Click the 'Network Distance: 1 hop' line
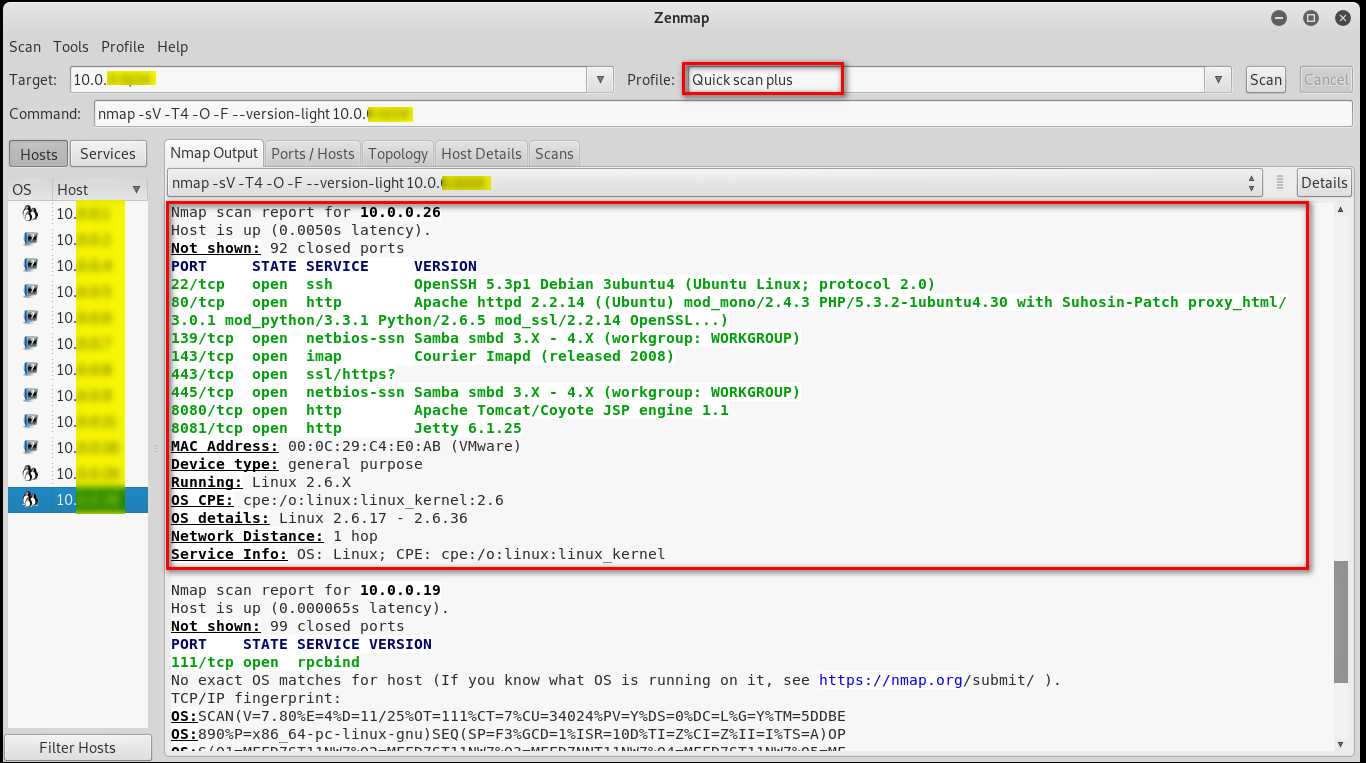 click(x=274, y=536)
